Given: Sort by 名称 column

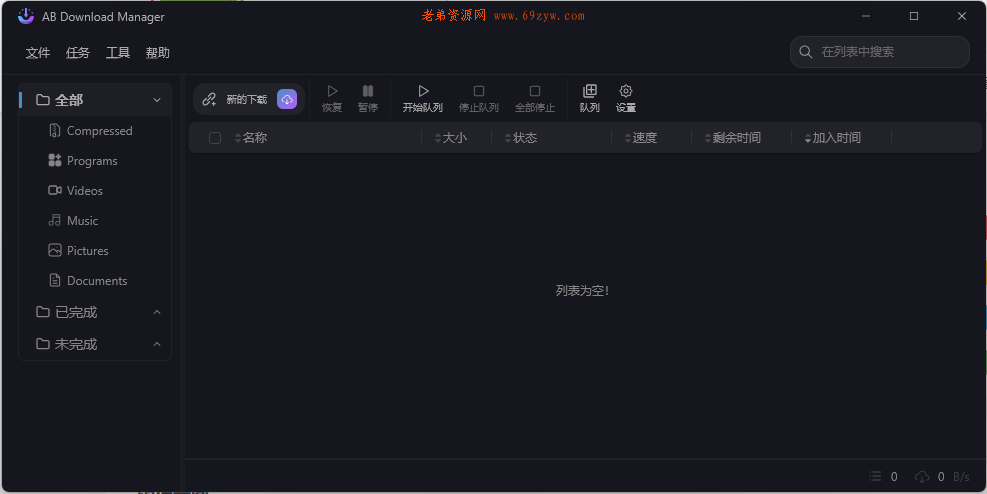Looking at the screenshot, I should point(251,138).
